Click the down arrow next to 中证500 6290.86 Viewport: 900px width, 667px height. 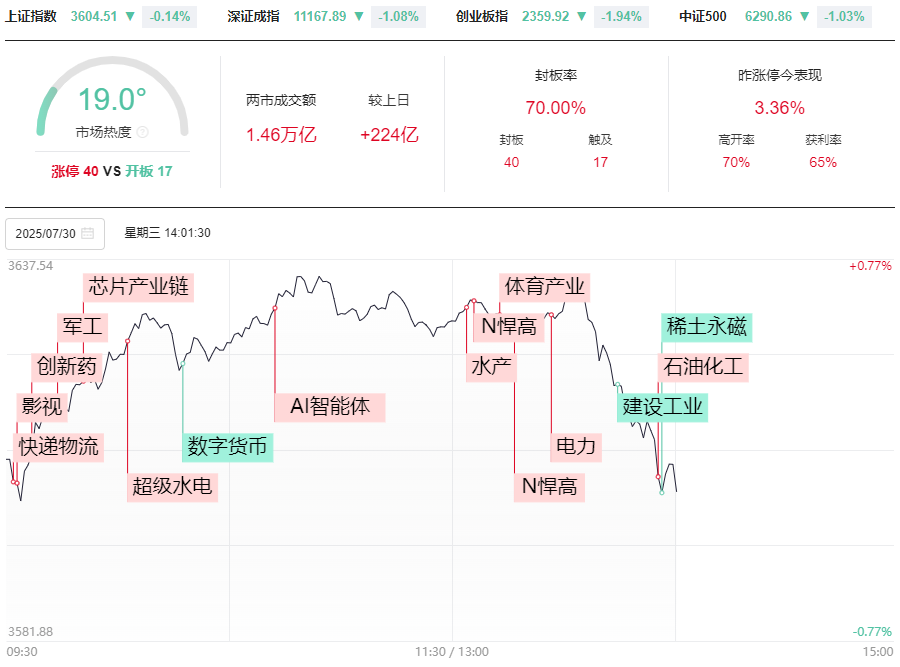coord(805,17)
